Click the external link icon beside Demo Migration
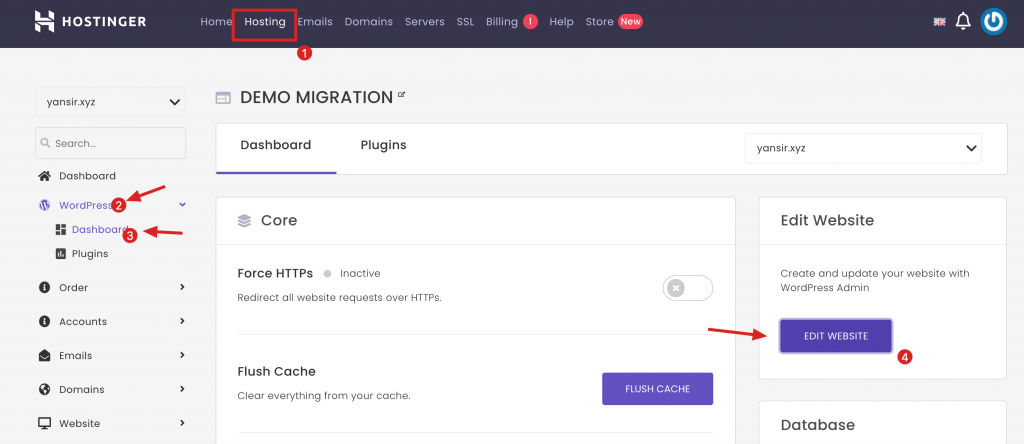 [402, 95]
